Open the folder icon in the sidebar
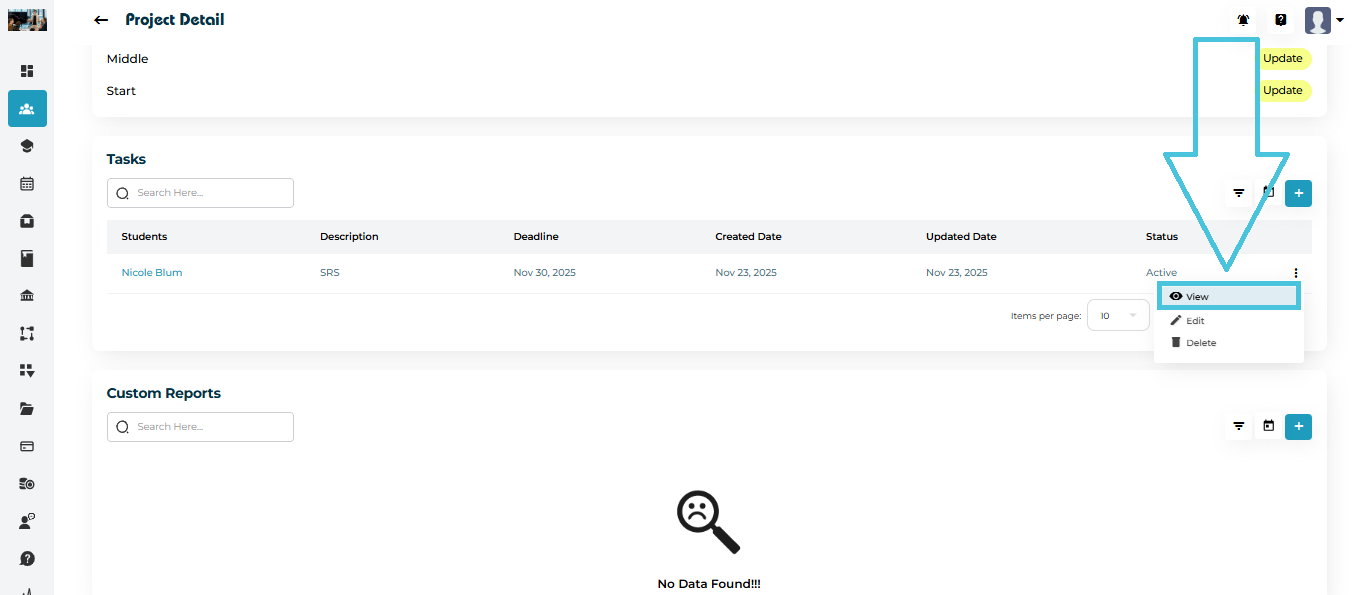1357x595 pixels. click(27, 409)
